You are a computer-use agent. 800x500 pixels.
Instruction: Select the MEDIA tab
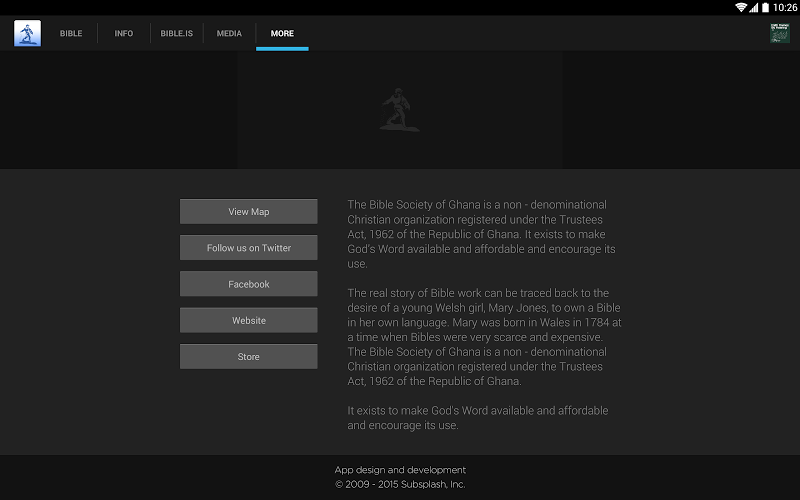[x=229, y=33]
